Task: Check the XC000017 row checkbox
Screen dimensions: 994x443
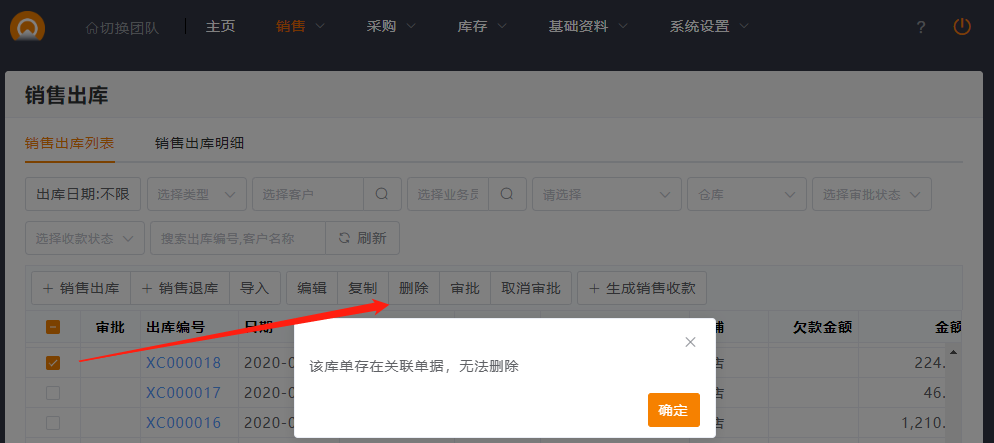Action: (53, 393)
